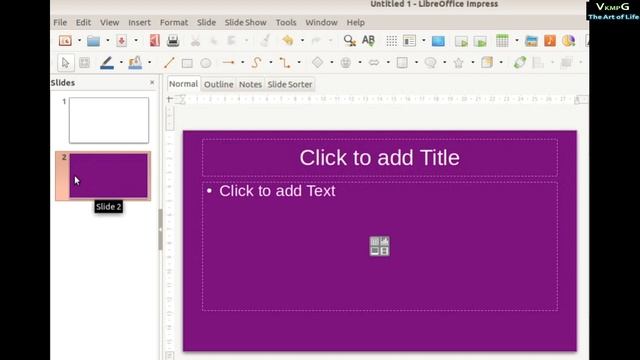Click the Save document icon

122,41
